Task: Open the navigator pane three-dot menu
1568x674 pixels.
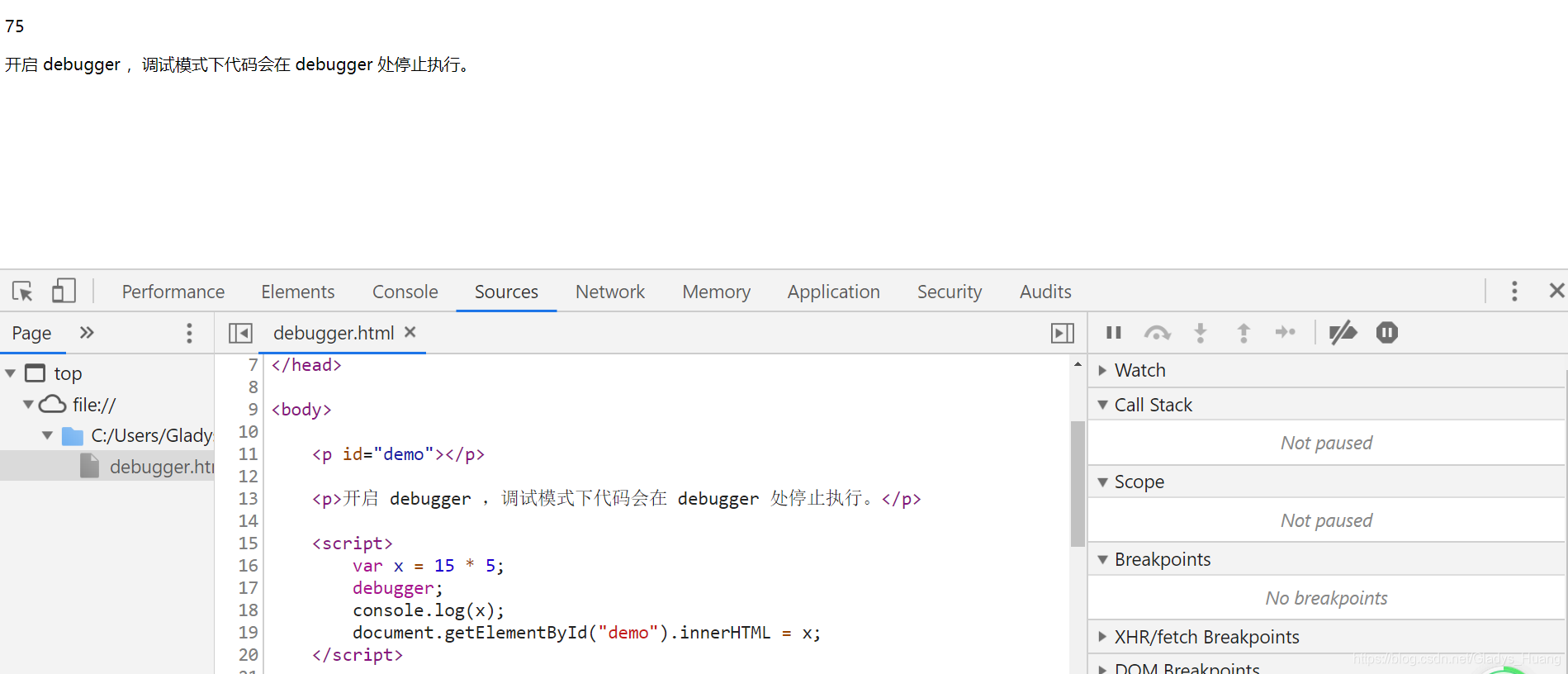Action: 189,333
